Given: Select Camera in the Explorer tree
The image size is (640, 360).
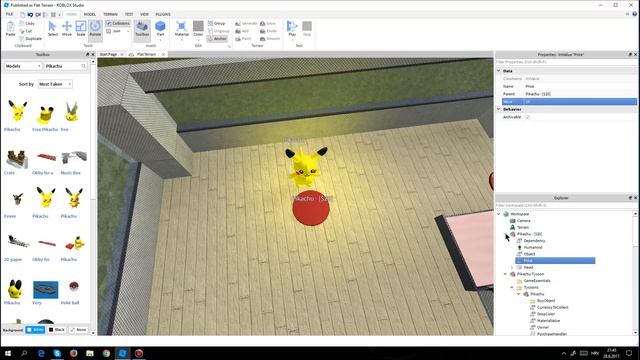Looking at the screenshot, I should [x=524, y=221].
